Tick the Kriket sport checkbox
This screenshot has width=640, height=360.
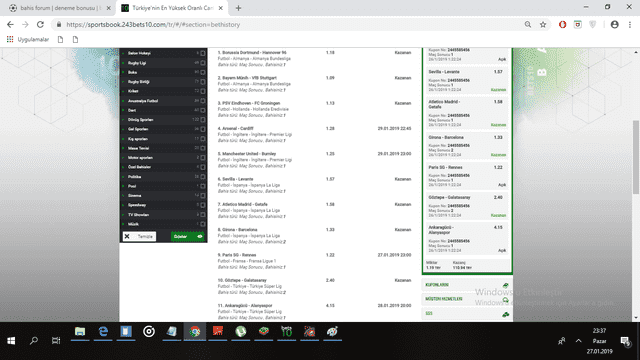coord(203,91)
